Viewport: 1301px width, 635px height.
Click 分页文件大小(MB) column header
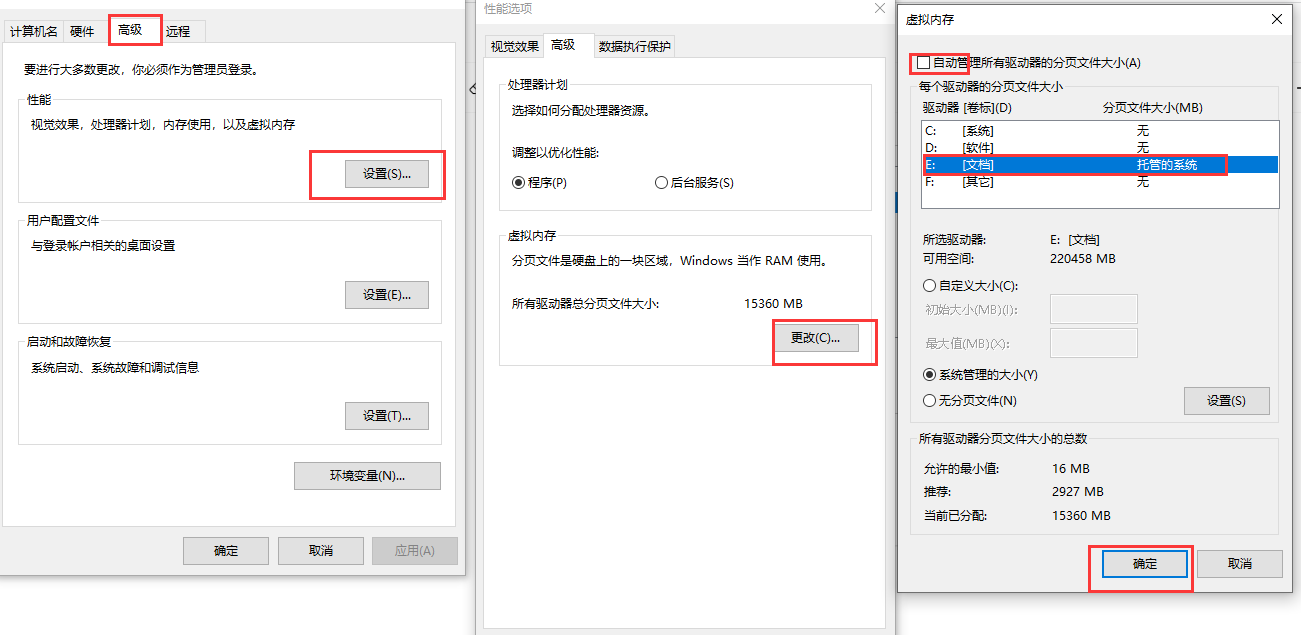(1152, 108)
